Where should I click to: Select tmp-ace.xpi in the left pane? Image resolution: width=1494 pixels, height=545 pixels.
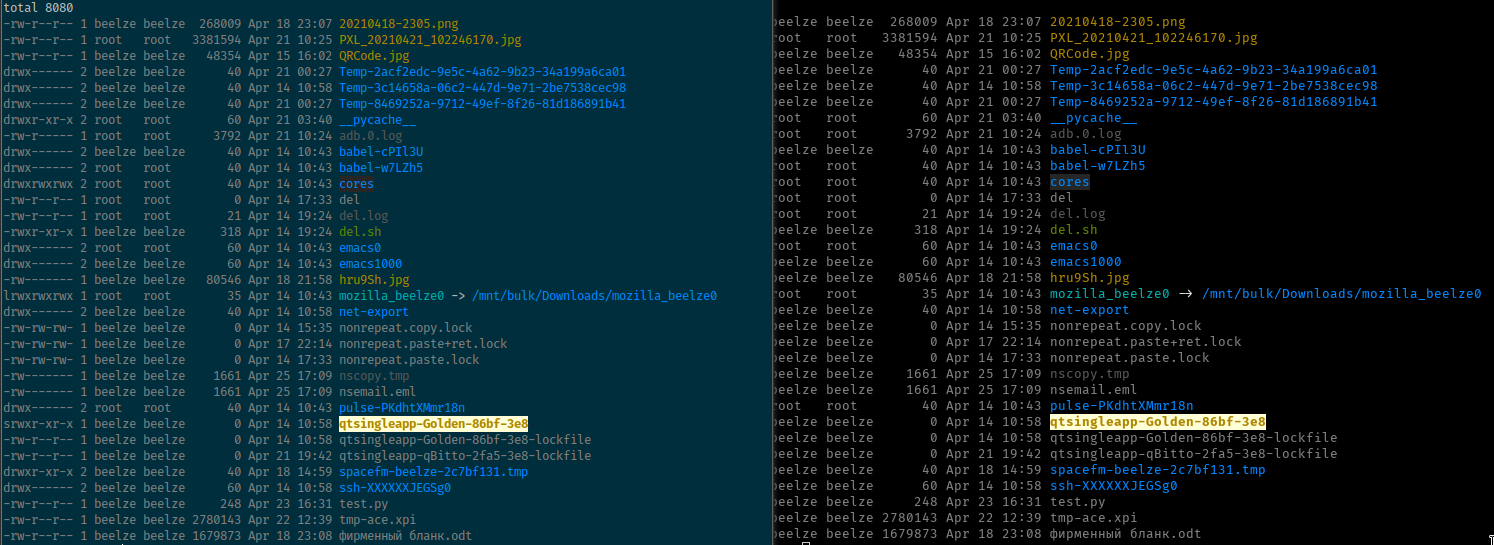pyautogui.click(x=378, y=519)
